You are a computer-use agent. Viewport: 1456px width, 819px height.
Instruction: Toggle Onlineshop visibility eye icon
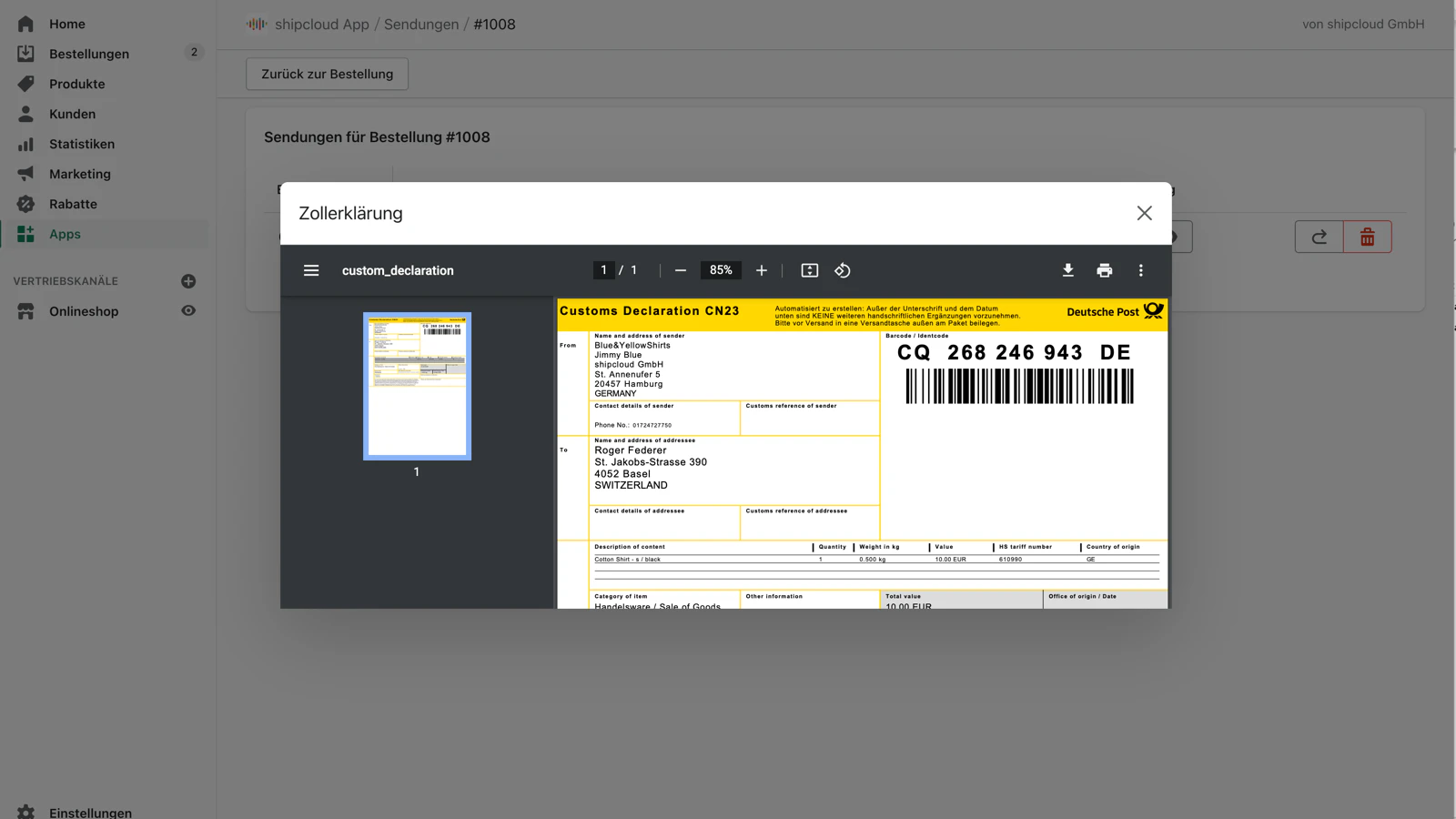pos(187,310)
